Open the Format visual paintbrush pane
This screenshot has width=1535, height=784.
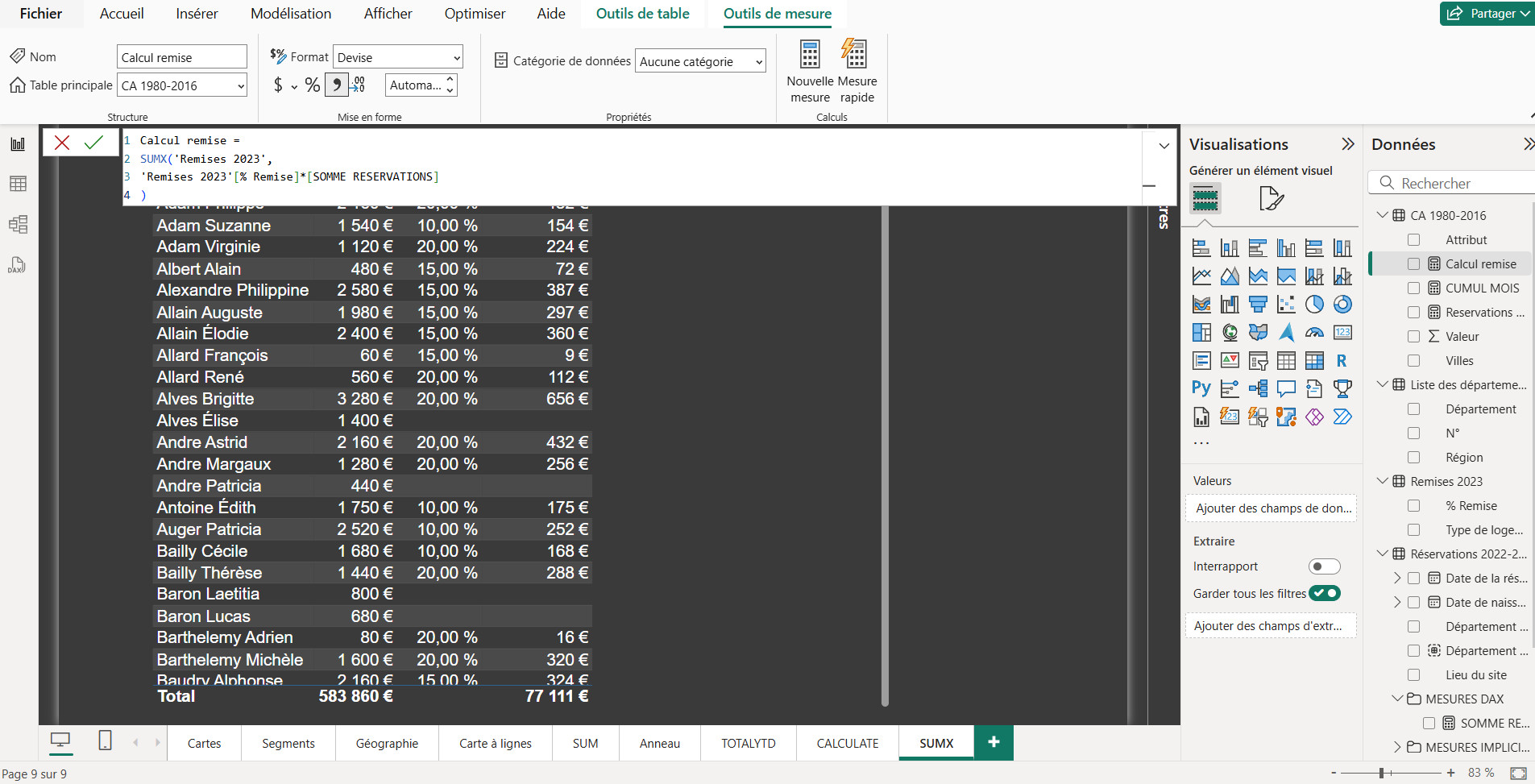pos(1271,198)
